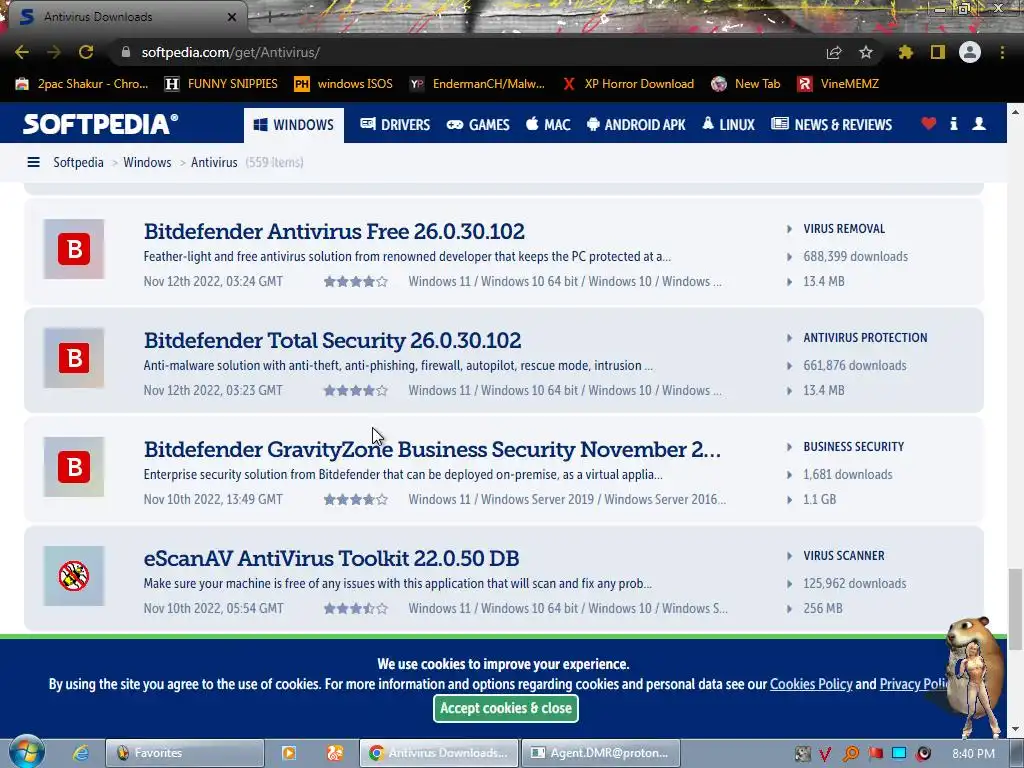This screenshot has height=768, width=1024.
Task: Click the Softpedia logo
Action: 101,124
